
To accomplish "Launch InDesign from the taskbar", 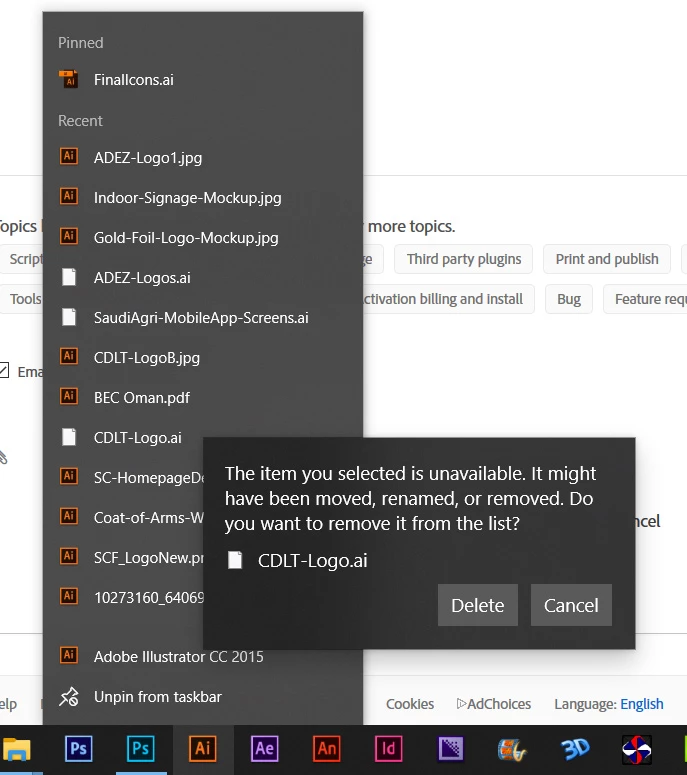I will [x=388, y=749].
